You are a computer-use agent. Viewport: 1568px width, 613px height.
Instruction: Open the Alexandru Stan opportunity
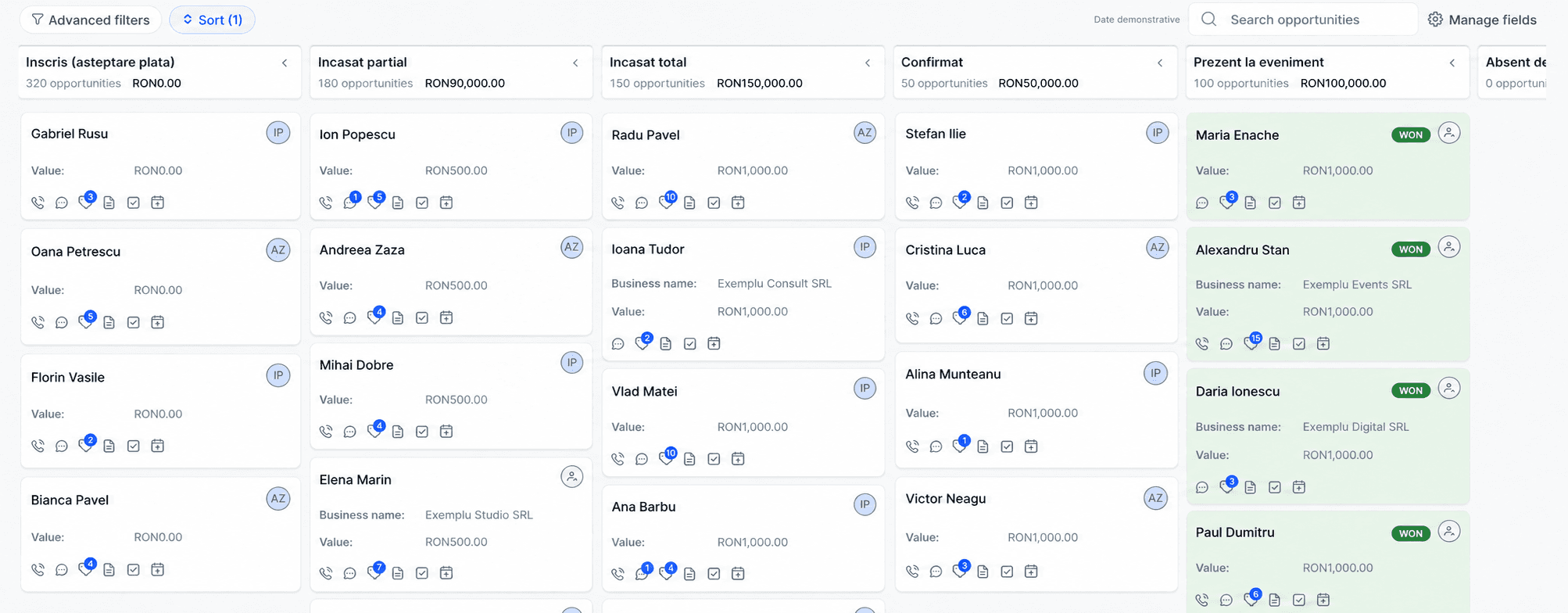click(1242, 250)
